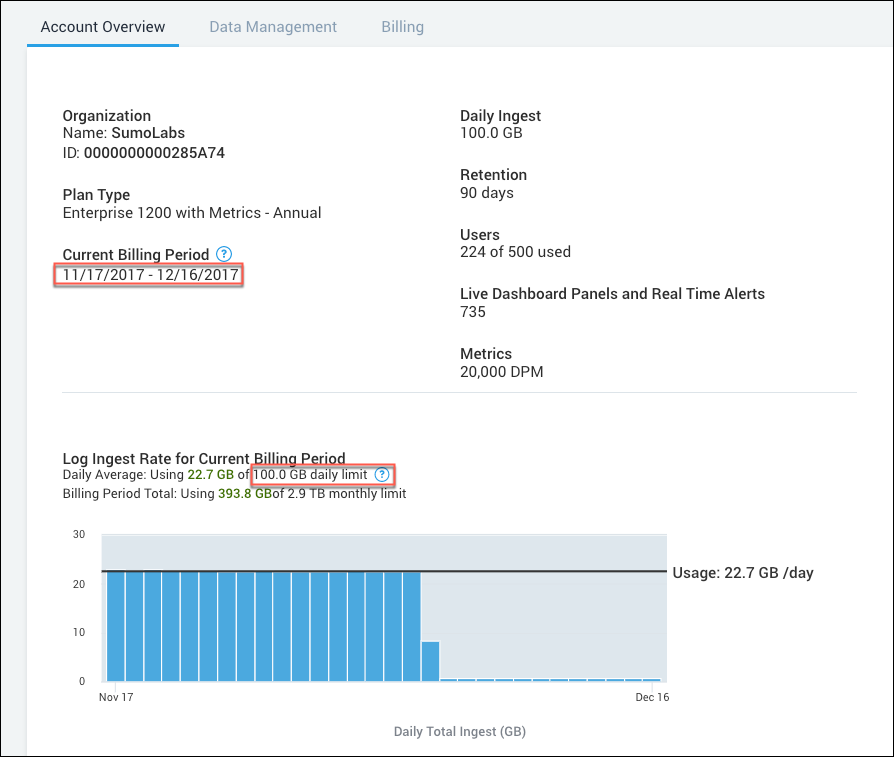Image resolution: width=894 pixels, height=757 pixels.
Task: Open the Billing tab
Action: tap(402, 26)
